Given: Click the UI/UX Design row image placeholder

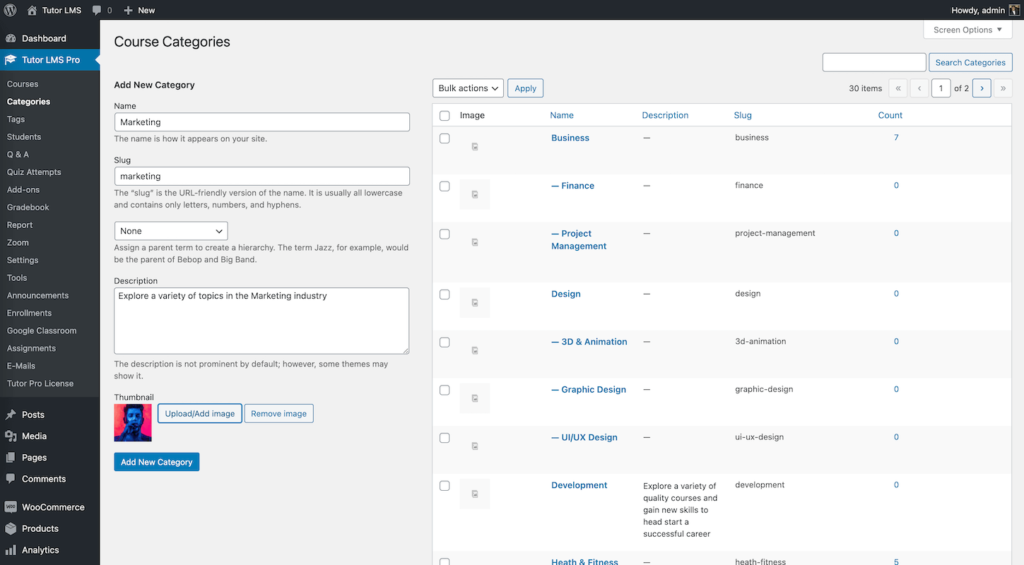Looking at the screenshot, I should coord(475,446).
